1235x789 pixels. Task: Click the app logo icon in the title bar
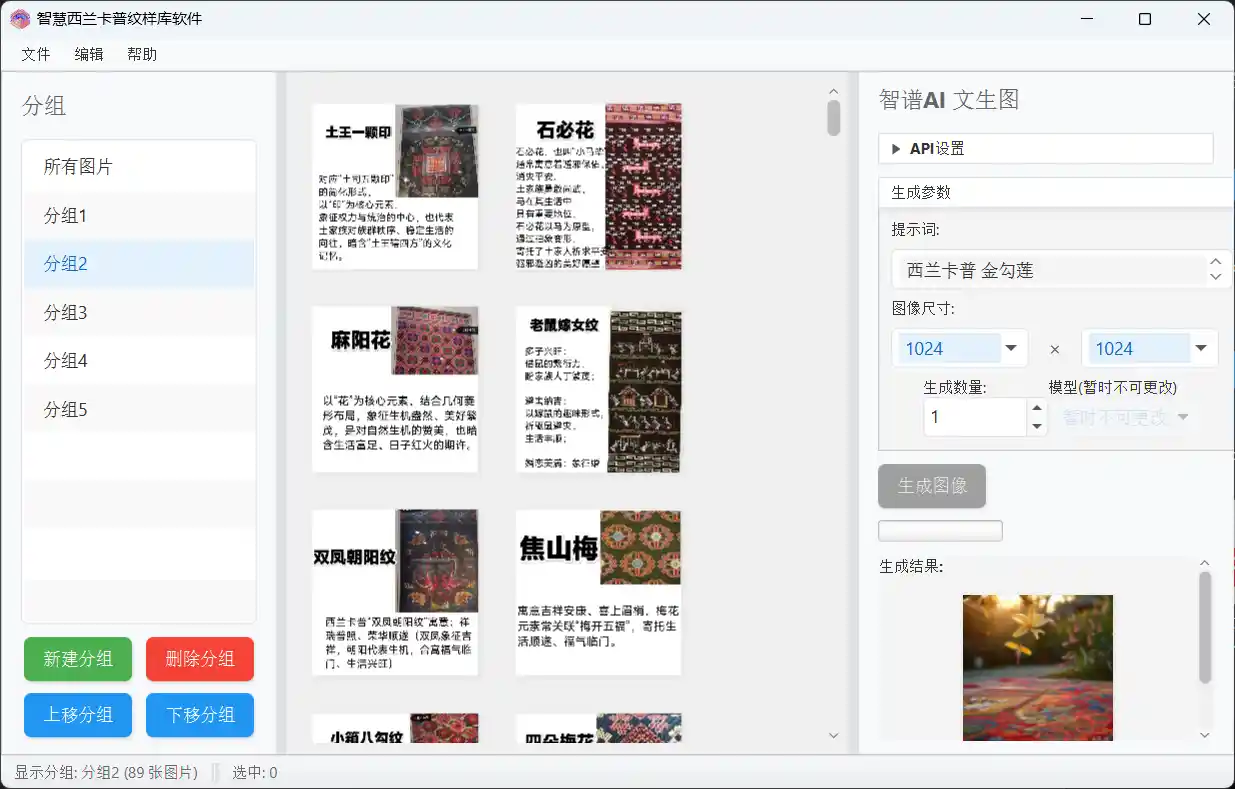[x=19, y=18]
